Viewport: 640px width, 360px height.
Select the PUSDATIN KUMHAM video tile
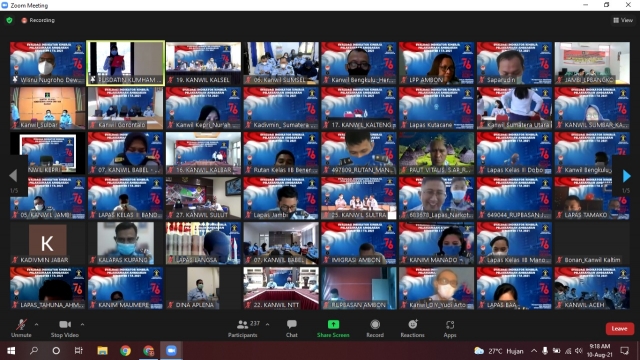click(x=126, y=63)
